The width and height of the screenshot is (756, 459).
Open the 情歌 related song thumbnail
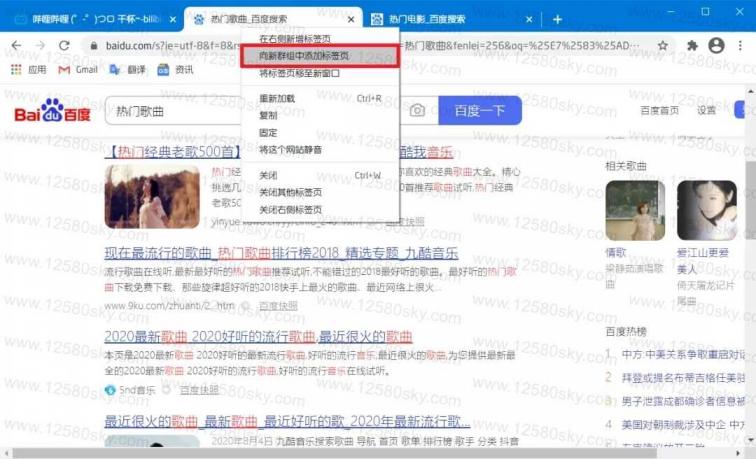(x=635, y=211)
